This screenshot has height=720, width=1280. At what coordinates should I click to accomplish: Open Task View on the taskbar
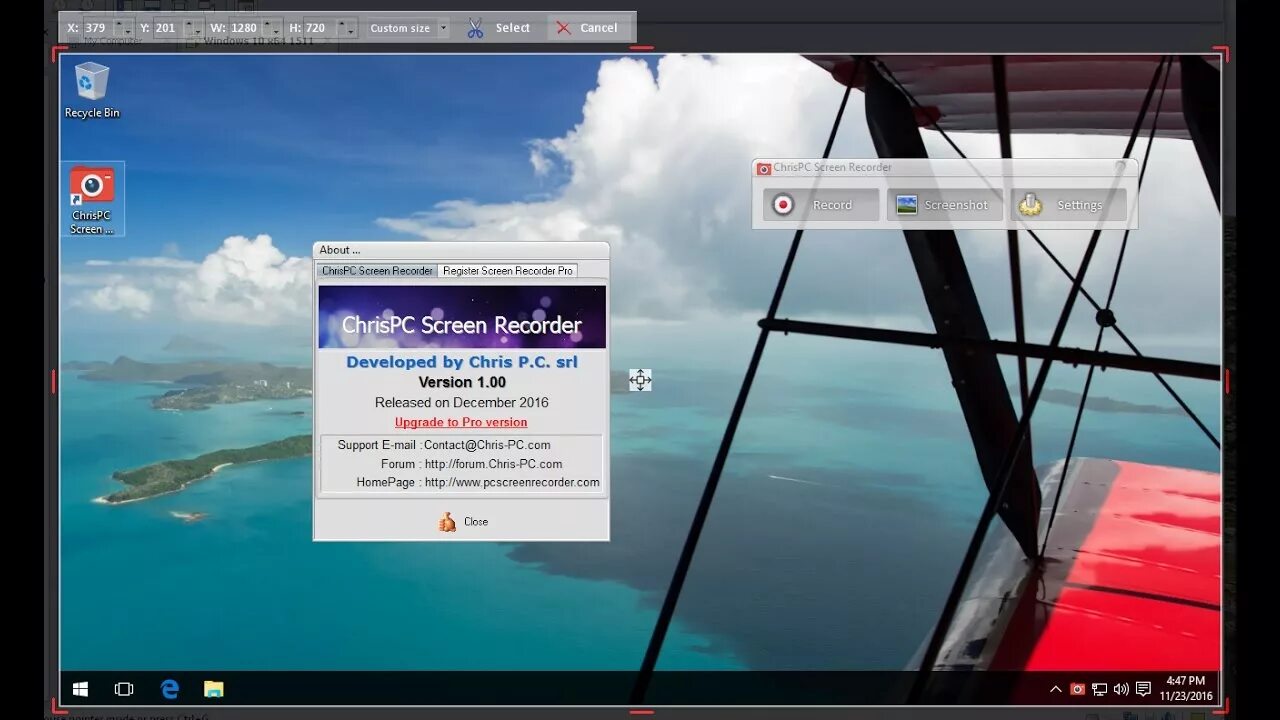(124, 689)
